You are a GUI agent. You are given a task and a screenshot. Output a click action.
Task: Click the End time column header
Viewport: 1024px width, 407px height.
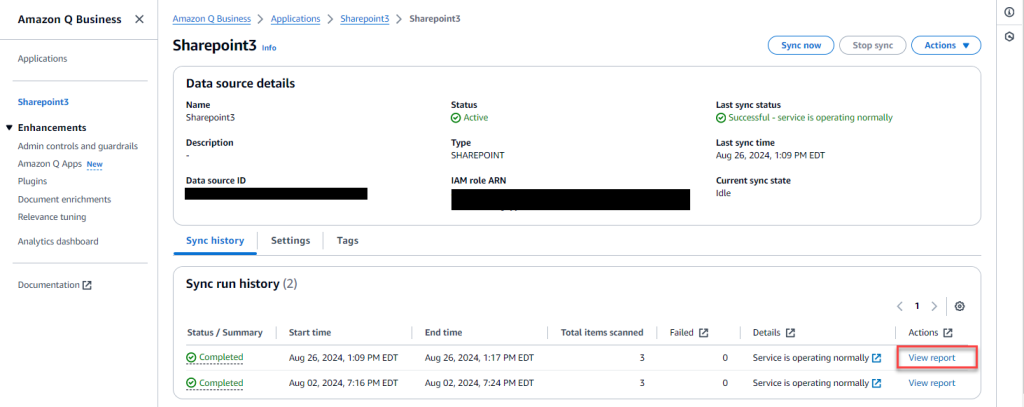coord(443,333)
